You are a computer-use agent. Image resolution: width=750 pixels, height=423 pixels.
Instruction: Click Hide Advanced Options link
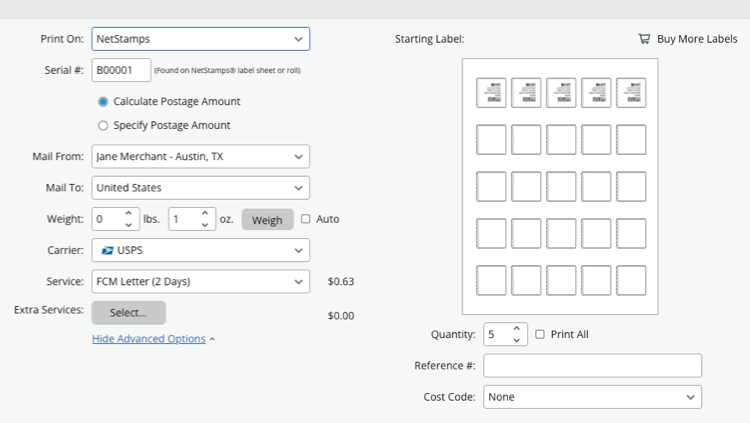click(149, 339)
